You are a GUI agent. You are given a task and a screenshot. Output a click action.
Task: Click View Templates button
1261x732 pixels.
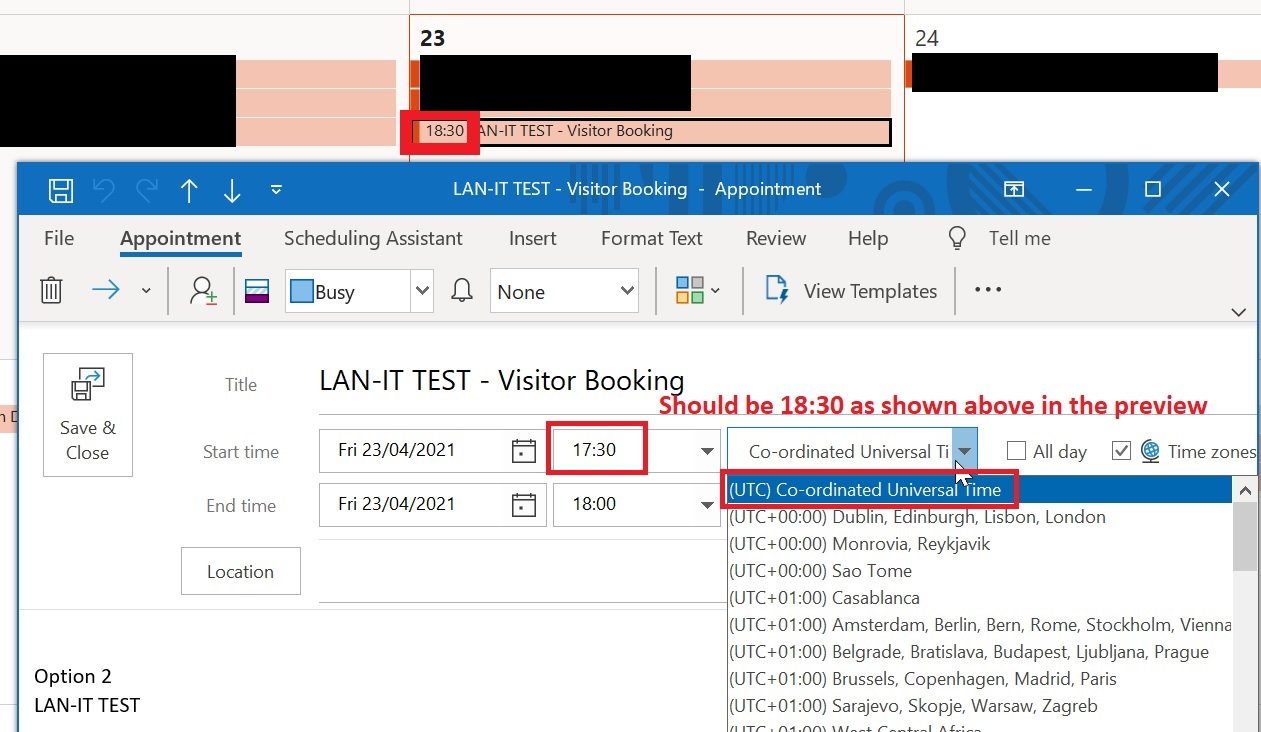pyautogui.click(x=852, y=291)
